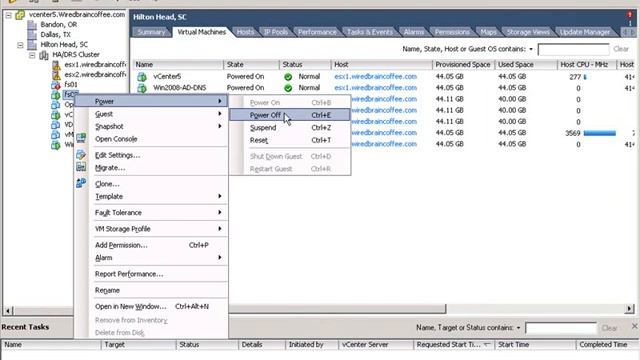Click the red alert icon in title bar

coord(630,15)
